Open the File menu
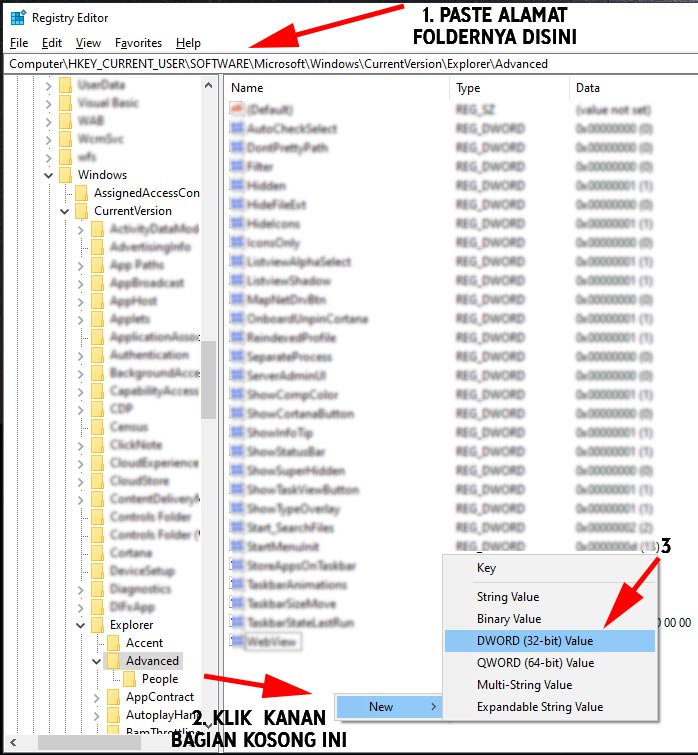The height and width of the screenshot is (755, 698). tap(19, 43)
